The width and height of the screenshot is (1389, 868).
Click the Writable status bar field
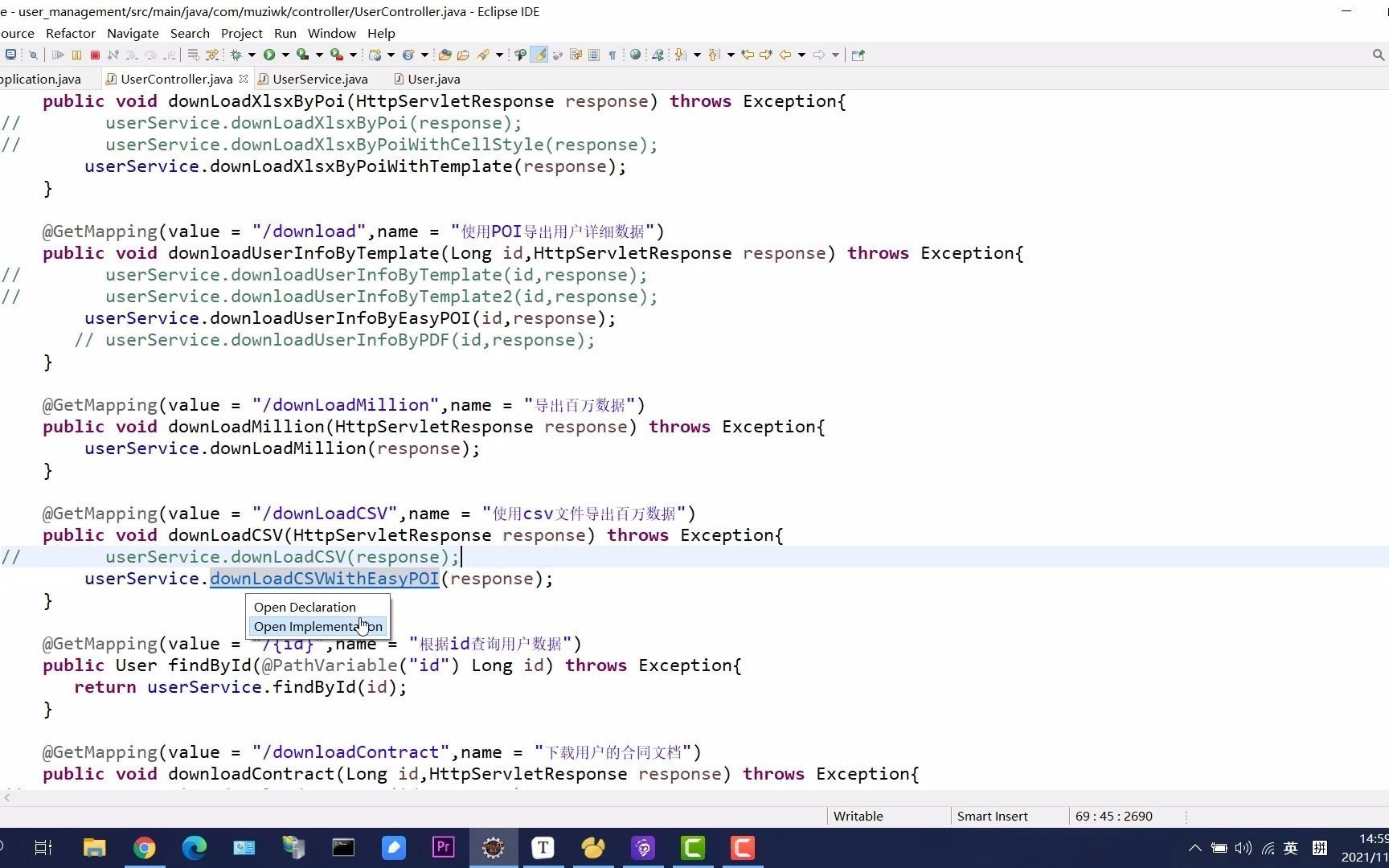858,816
